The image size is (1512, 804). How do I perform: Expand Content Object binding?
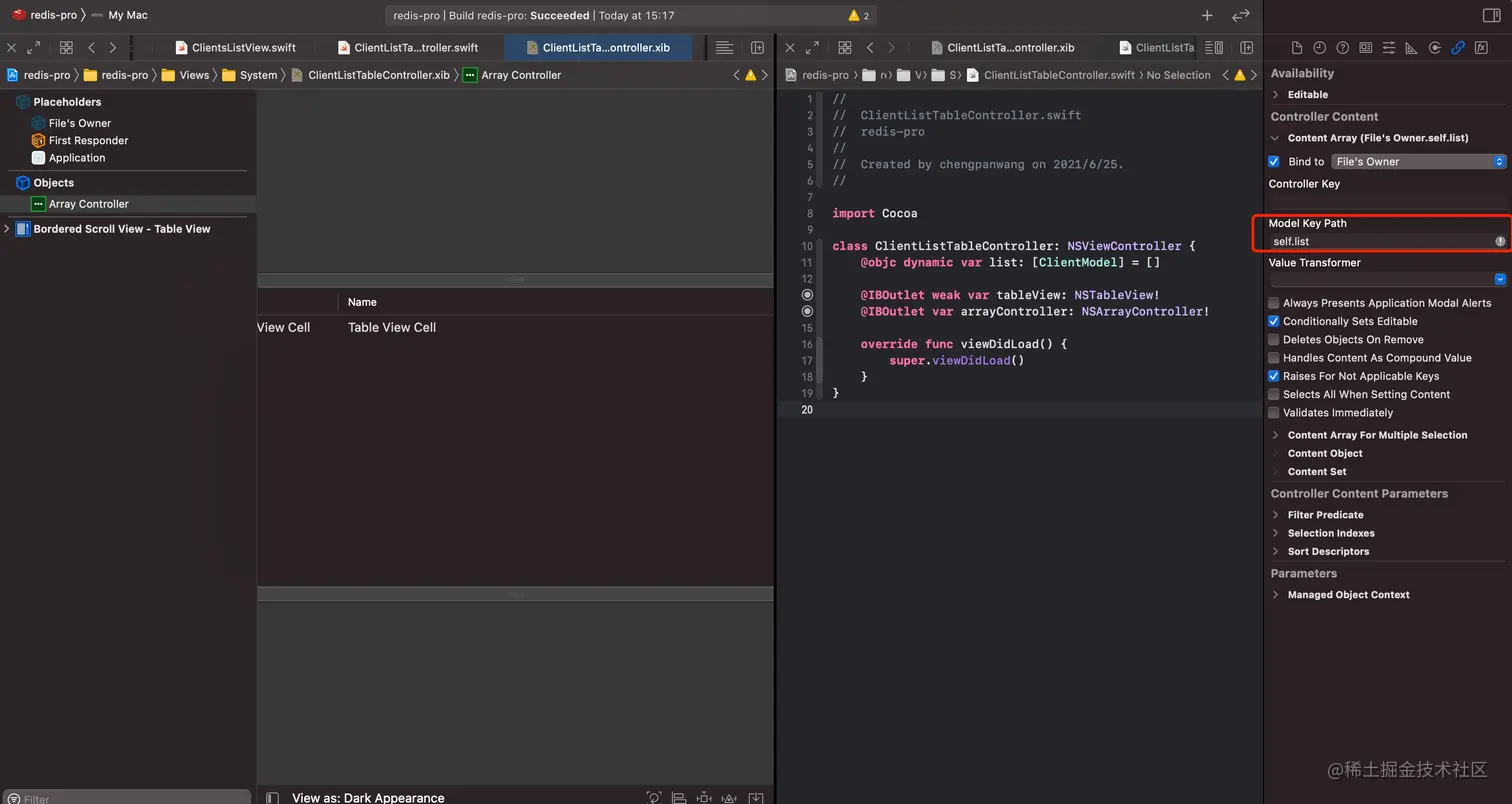[1275, 453]
